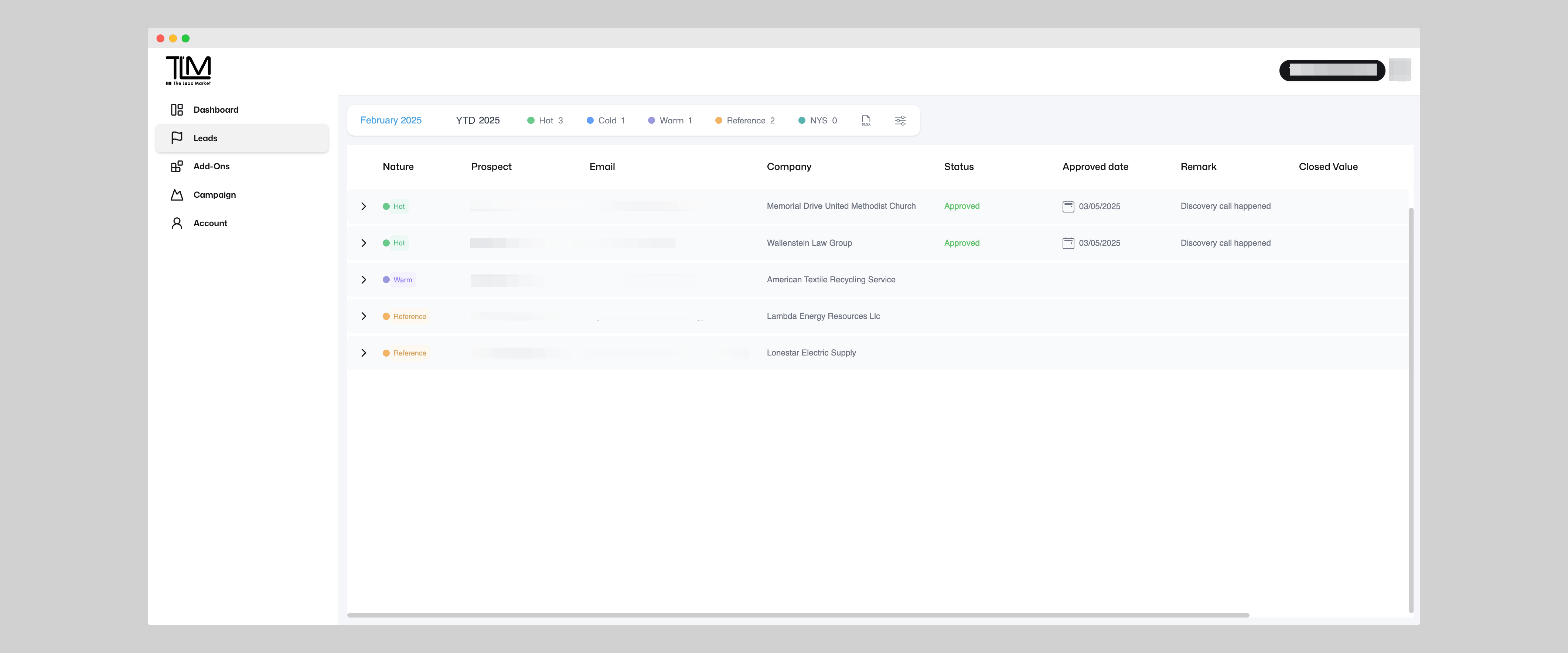Image resolution: width=1568 pixels, height=653 pixels.
Task: Toggle the Reference leads filter
Action: [744, 120]
